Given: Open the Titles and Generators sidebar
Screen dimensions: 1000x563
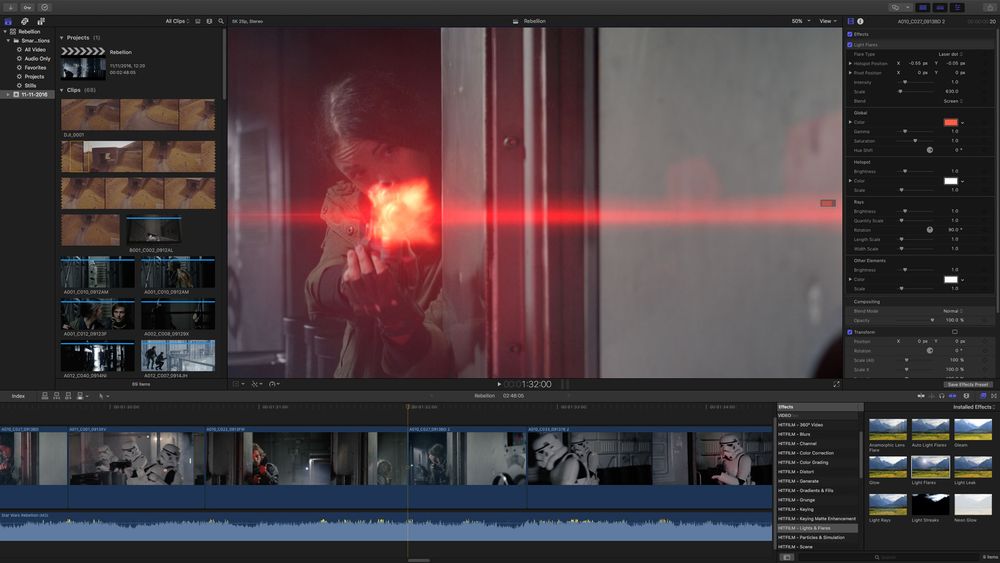Looking at the screenshot, I should (41, 21).
